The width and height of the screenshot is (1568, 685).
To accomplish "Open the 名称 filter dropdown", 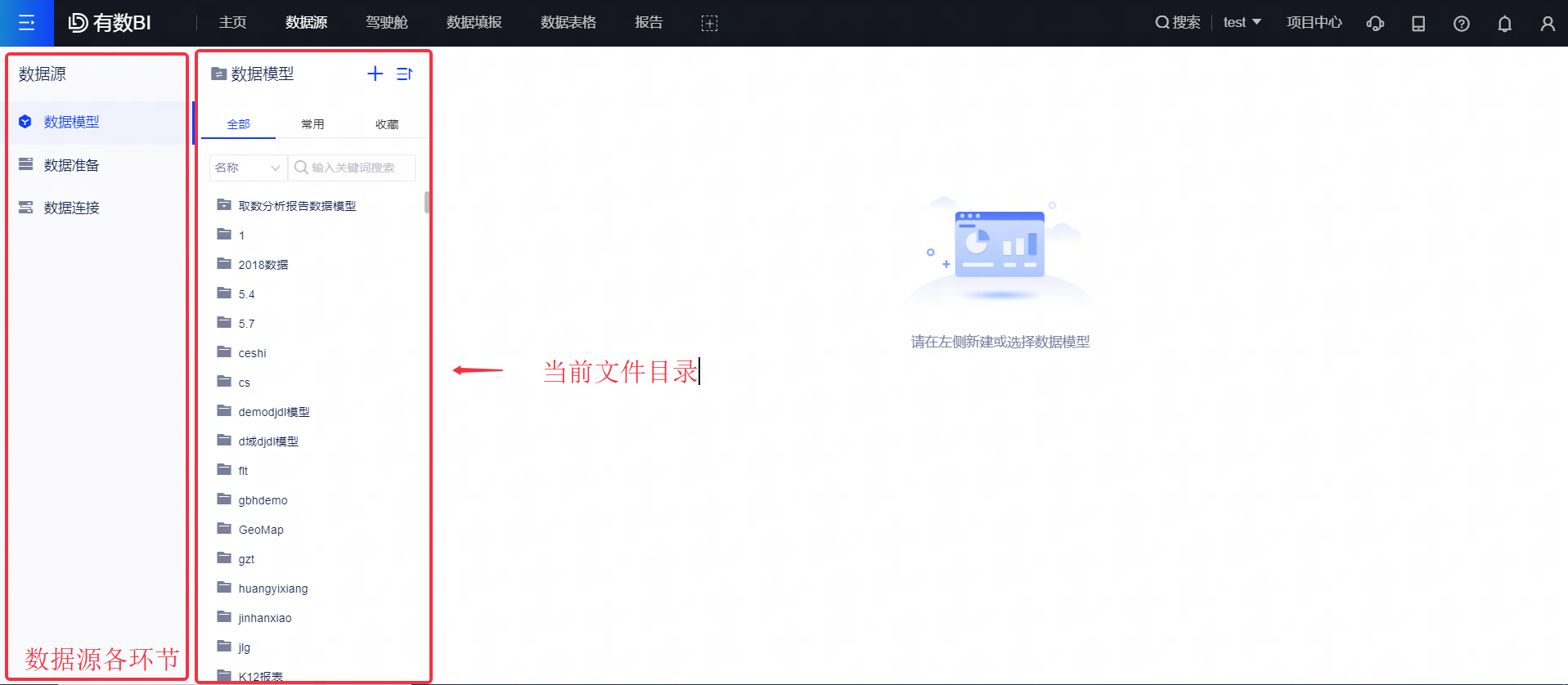I will [x=248, y=168].
